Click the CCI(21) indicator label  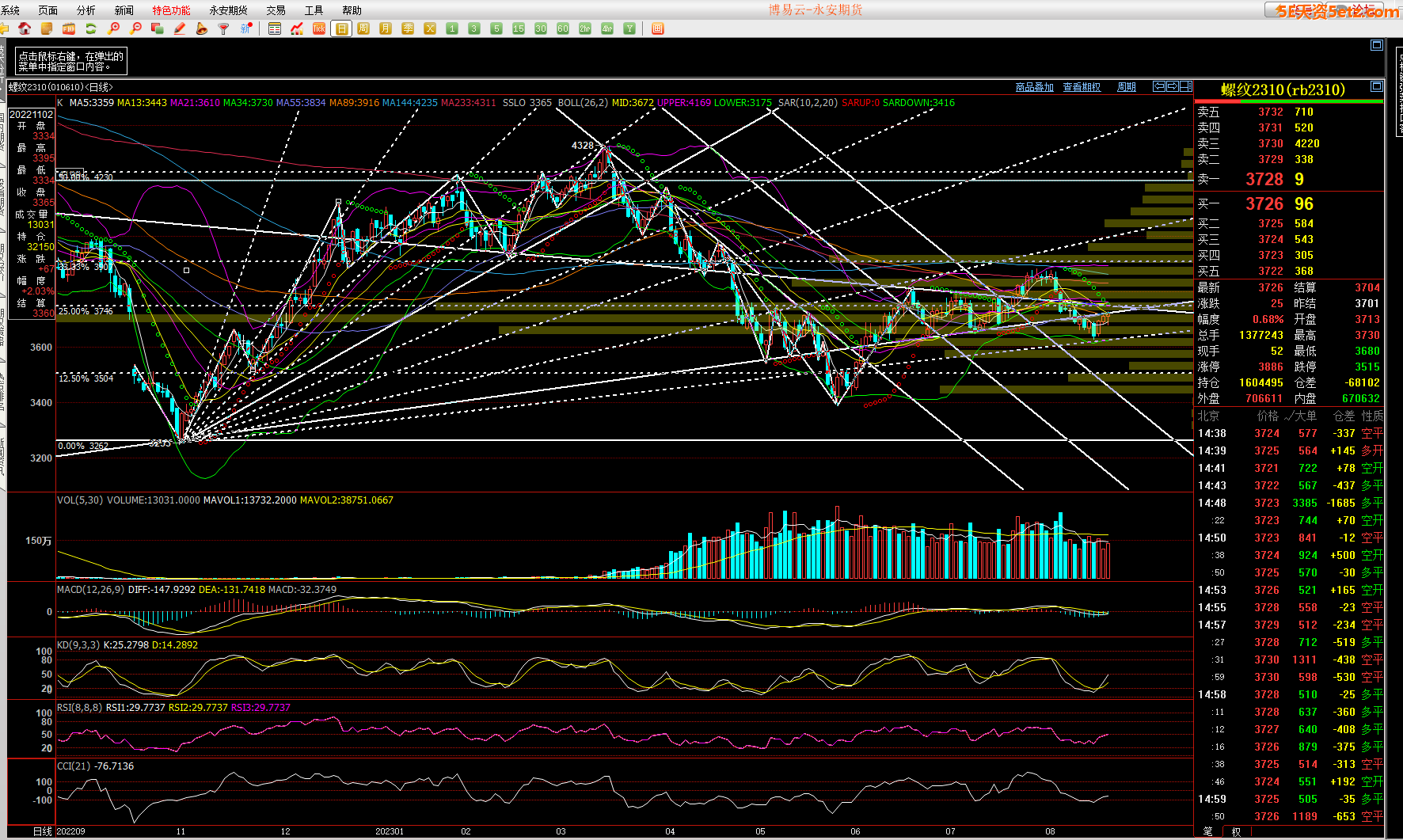(74, 766)
